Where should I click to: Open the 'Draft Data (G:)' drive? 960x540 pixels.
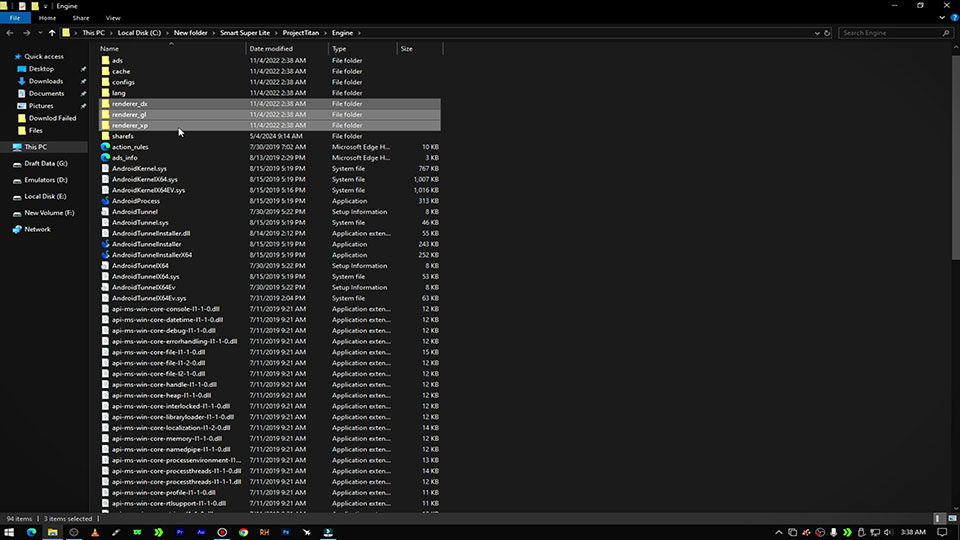45,163
